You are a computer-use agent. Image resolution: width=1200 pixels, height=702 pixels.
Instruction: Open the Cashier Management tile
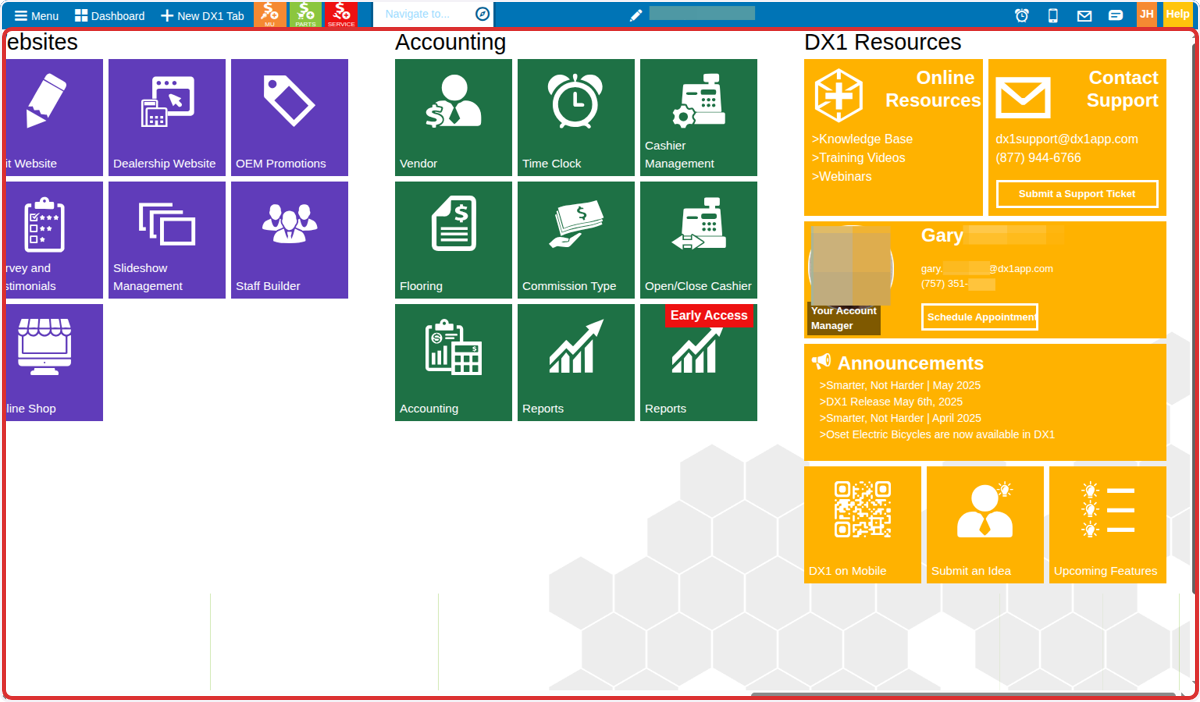click(698, 118)
